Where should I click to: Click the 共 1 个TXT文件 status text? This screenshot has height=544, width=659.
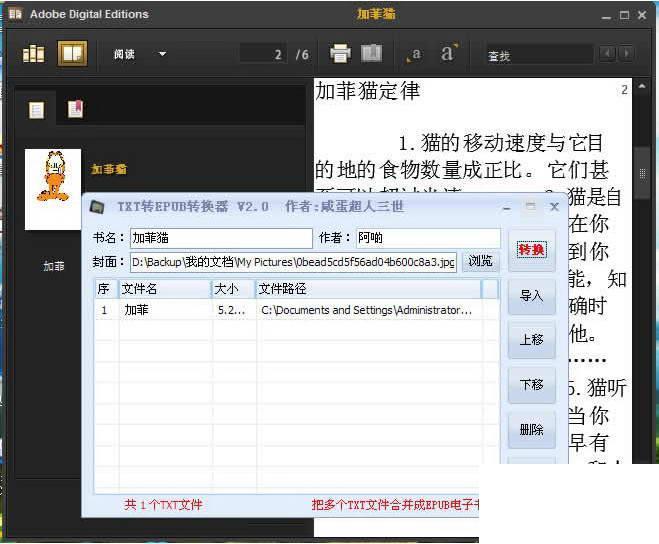click(163, 504)
